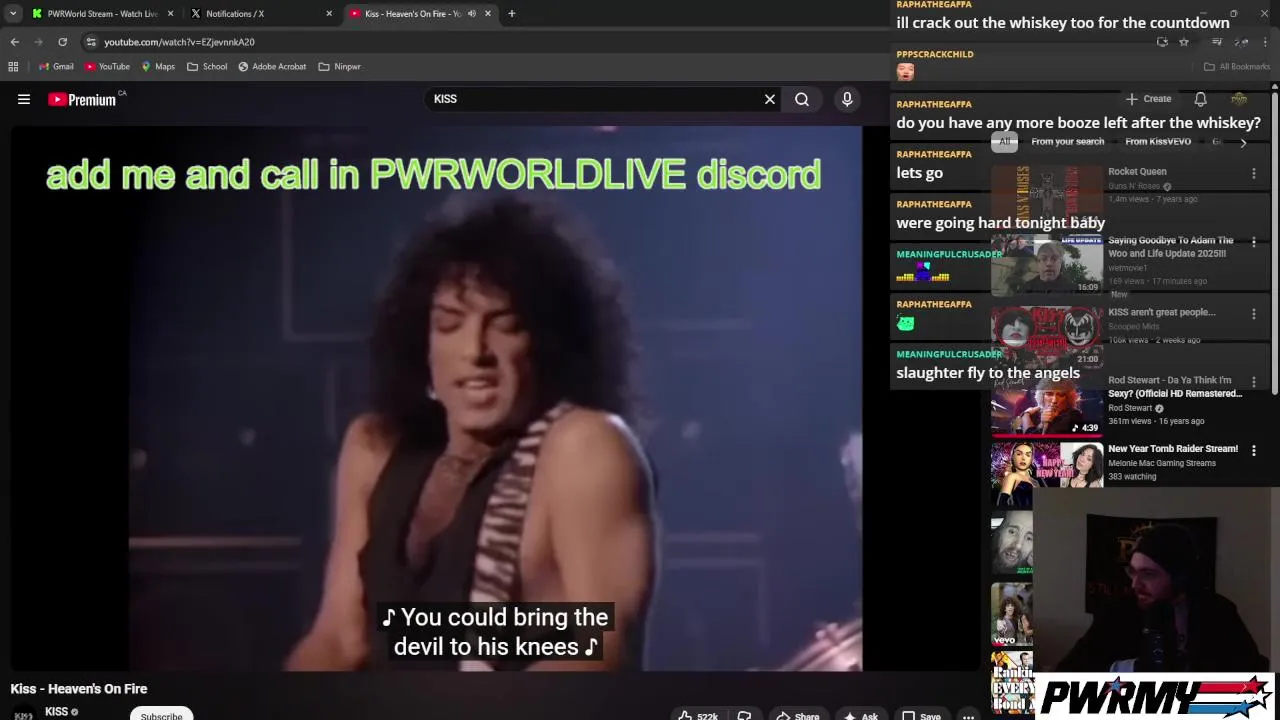Screen dimensions: 1280x720
Task: Open the tab search dropdown arrow
Action: click(13, 14)
